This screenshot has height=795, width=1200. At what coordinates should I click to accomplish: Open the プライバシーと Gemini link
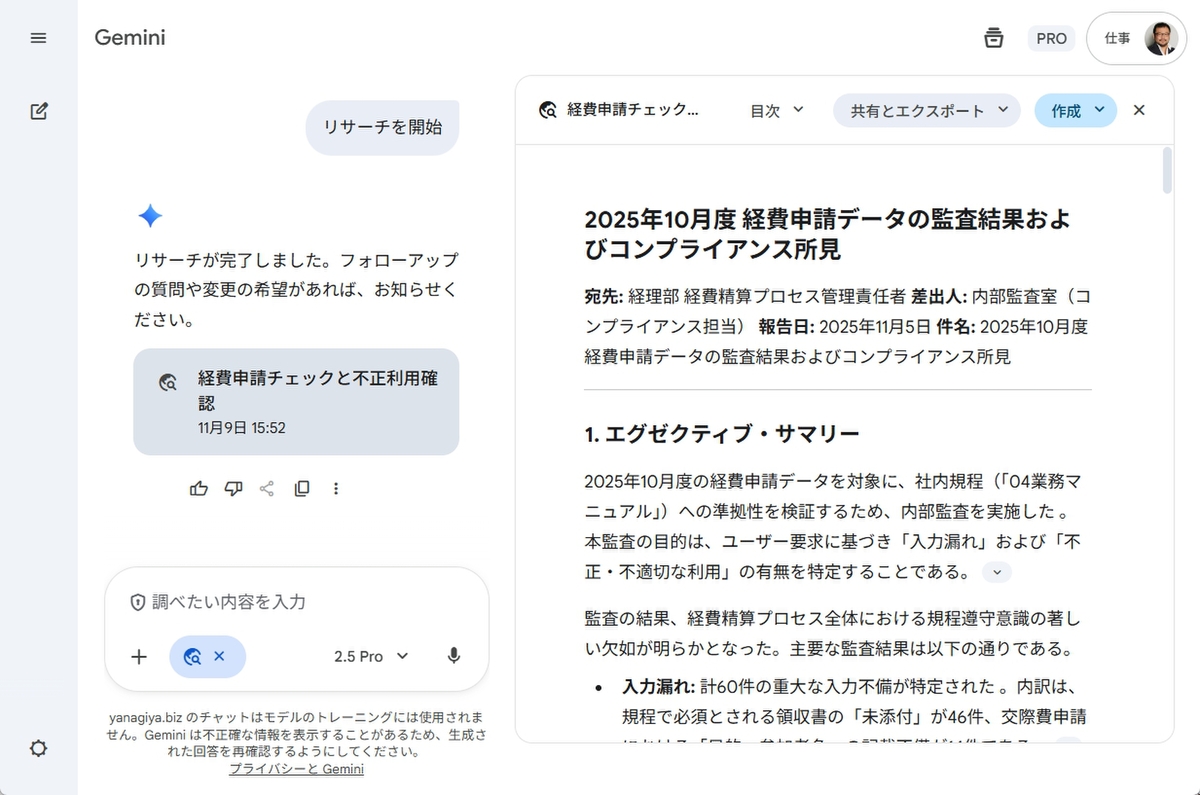click(296, 769)
